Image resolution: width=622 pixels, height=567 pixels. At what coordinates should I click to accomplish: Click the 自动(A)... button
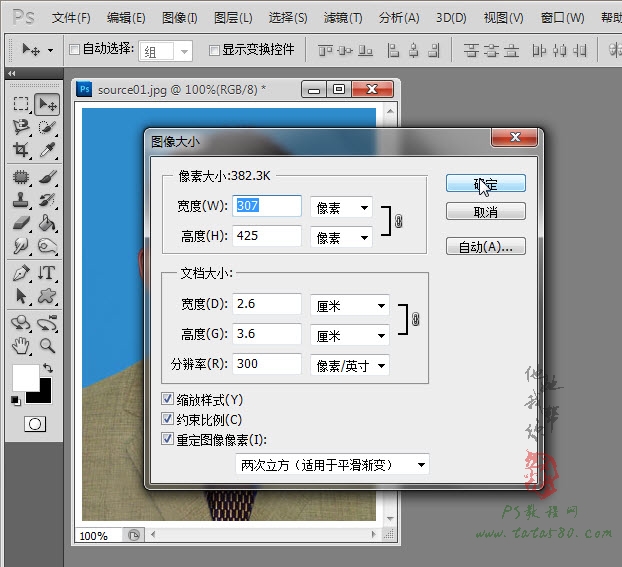click(x=486, y=246)
